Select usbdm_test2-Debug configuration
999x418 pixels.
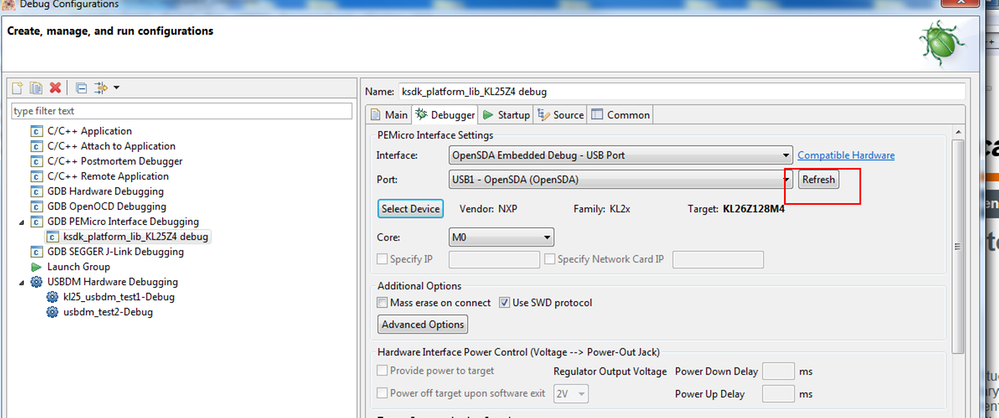tap(108, 312)
